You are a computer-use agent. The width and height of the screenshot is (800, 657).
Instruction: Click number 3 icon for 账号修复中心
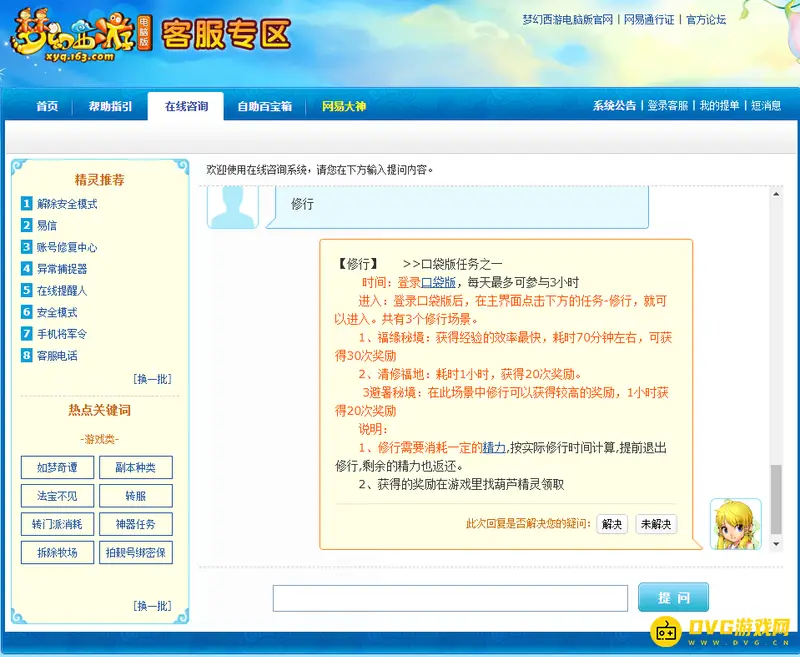point(27,247)
